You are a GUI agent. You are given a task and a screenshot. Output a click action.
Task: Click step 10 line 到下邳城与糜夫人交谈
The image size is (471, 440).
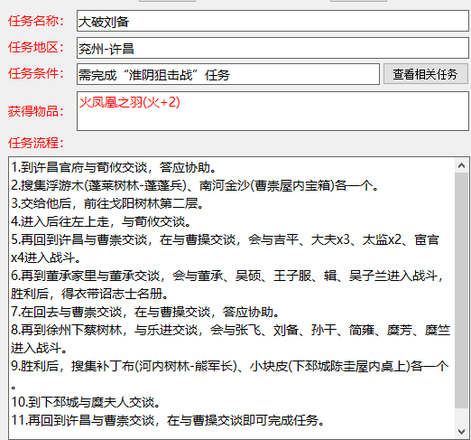point(86,402)
